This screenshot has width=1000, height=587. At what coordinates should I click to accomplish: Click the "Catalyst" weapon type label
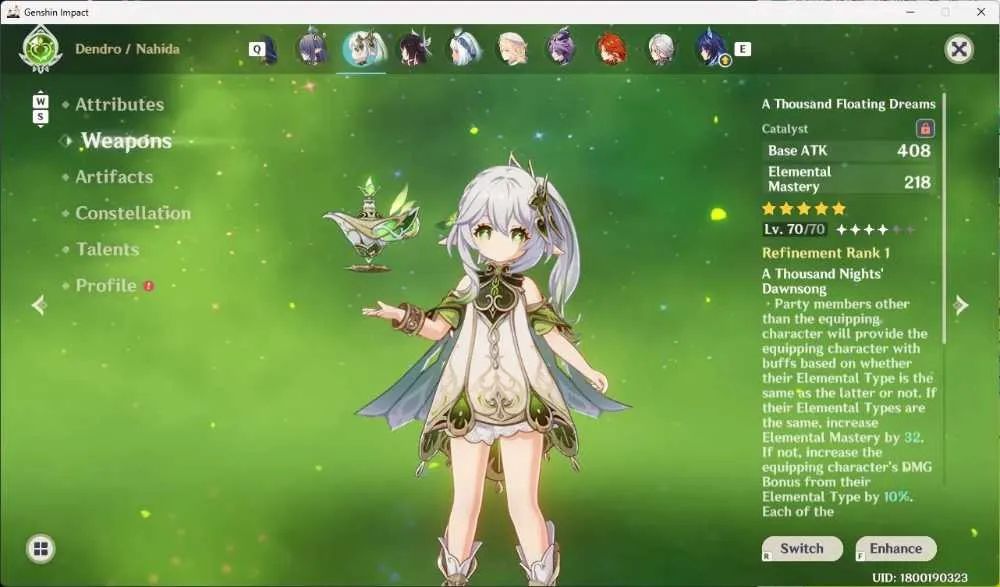point(784,129)
